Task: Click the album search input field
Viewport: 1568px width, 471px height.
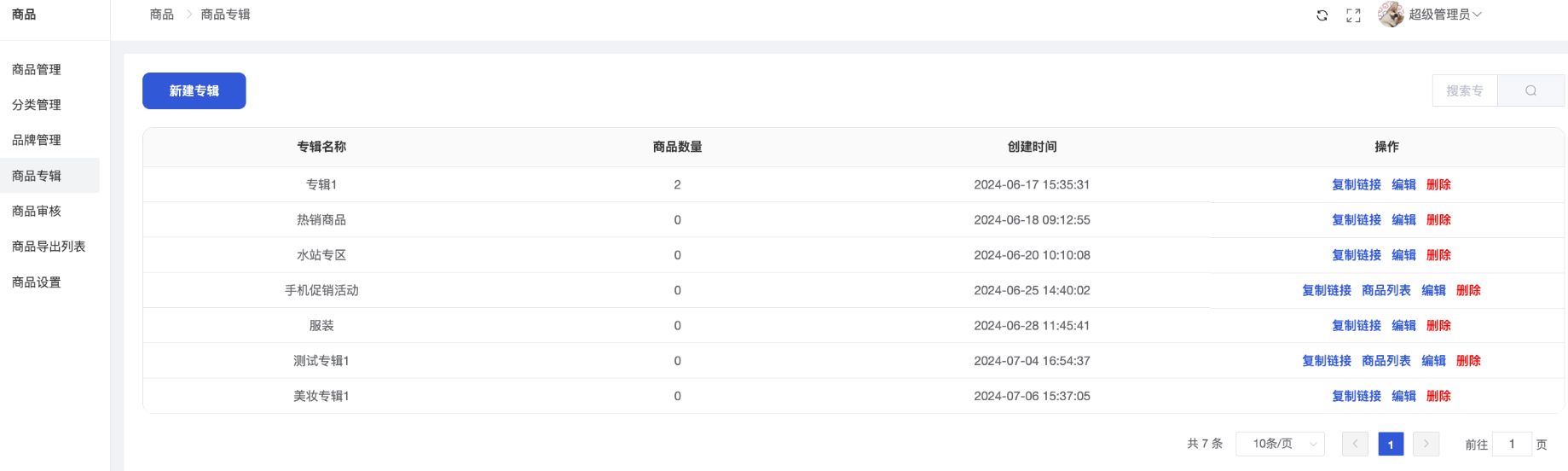Action: (1465, 90)
